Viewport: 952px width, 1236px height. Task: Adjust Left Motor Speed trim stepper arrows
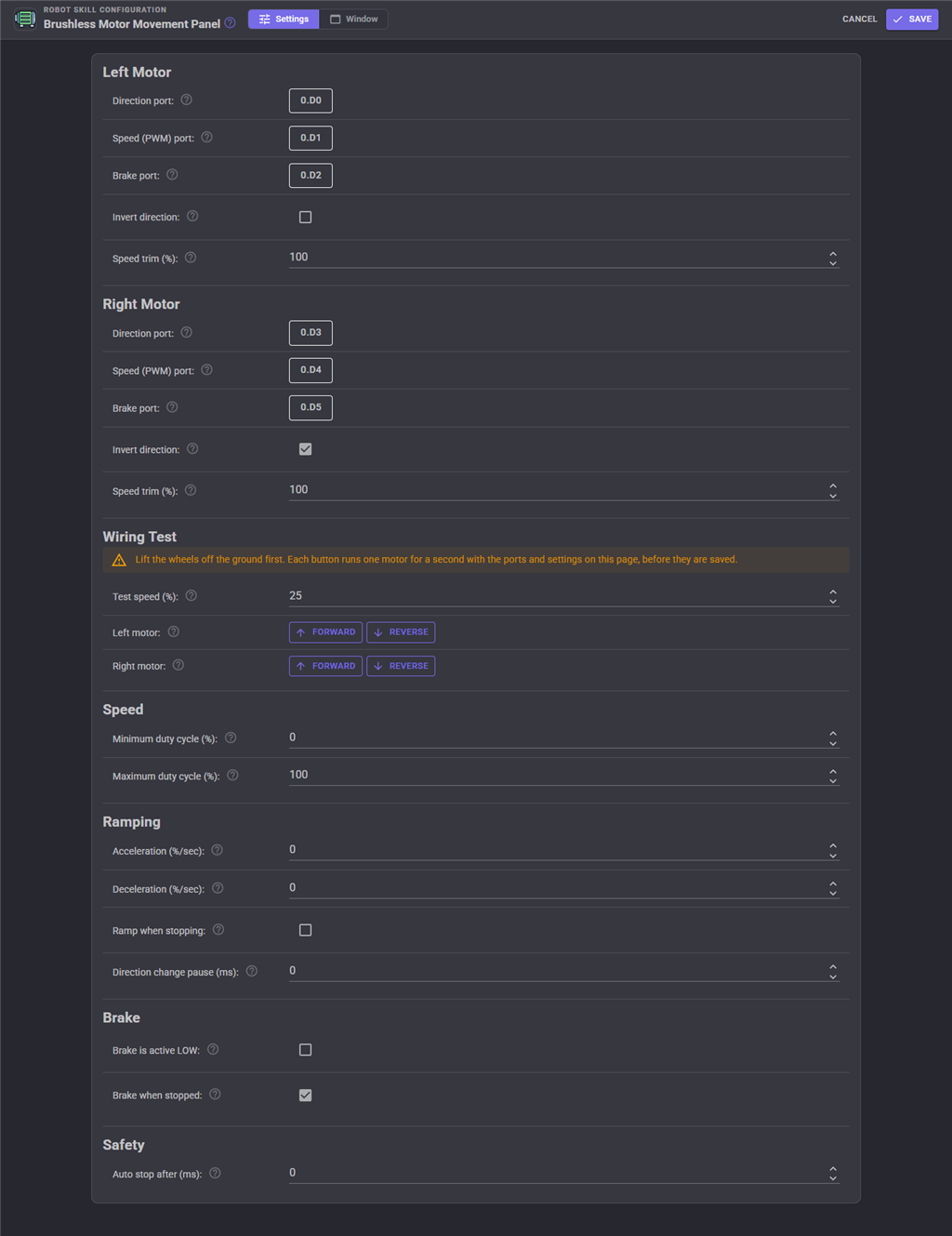833,258
